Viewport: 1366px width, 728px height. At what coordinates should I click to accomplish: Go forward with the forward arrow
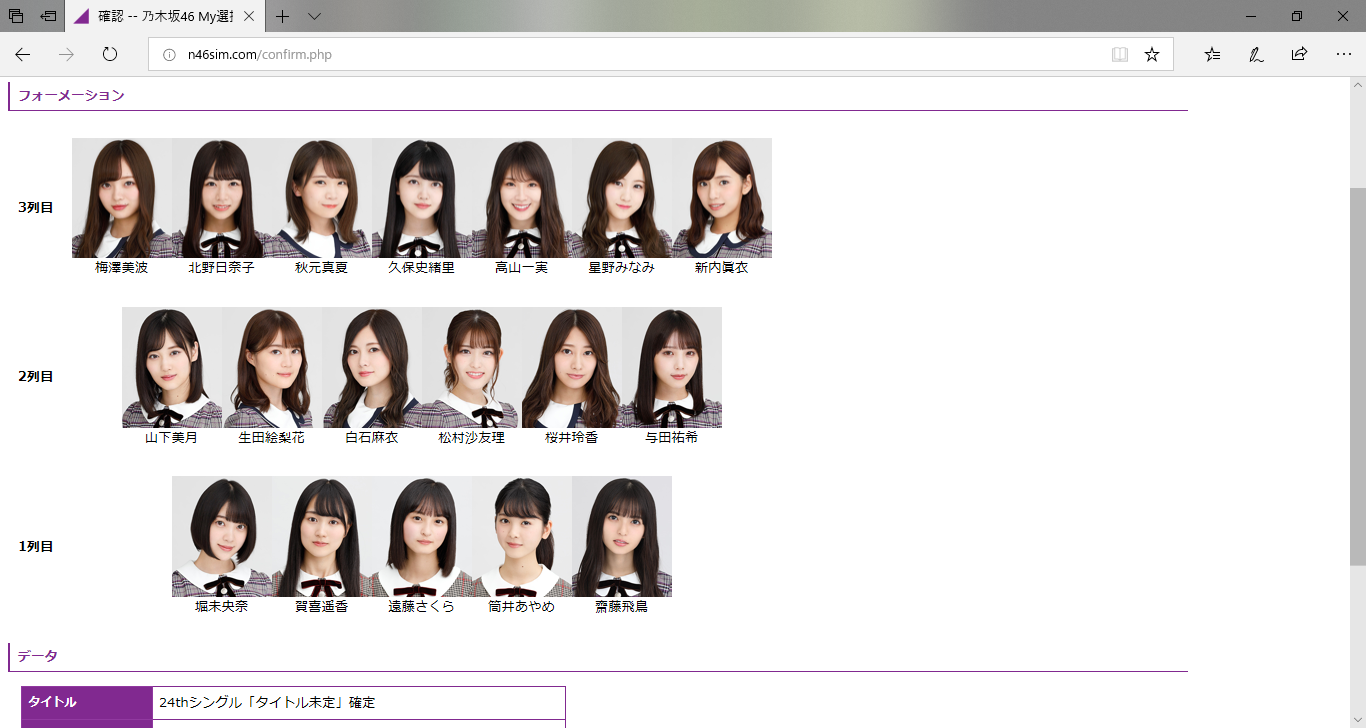click(66, 54)
